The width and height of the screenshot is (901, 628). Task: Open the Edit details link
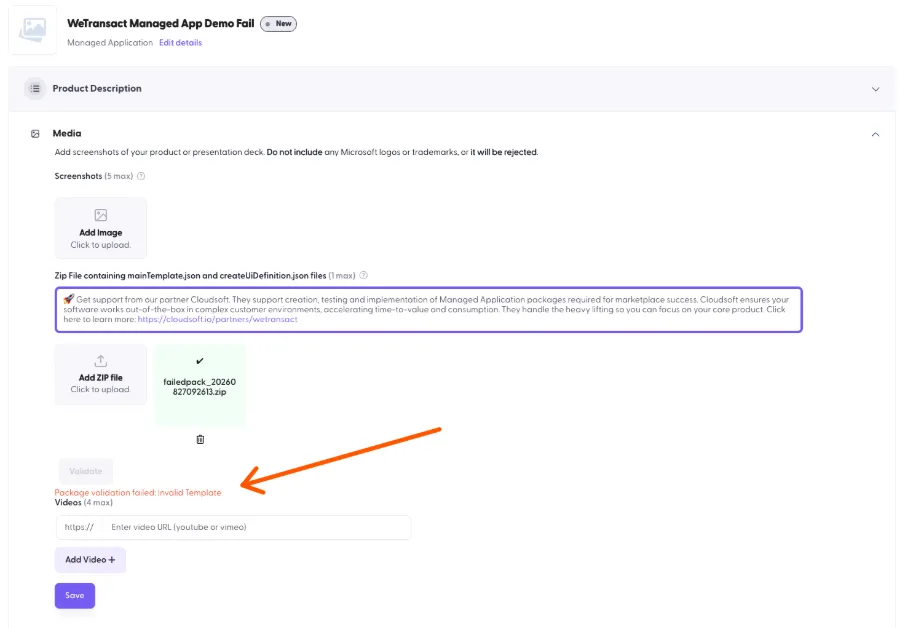180,43
